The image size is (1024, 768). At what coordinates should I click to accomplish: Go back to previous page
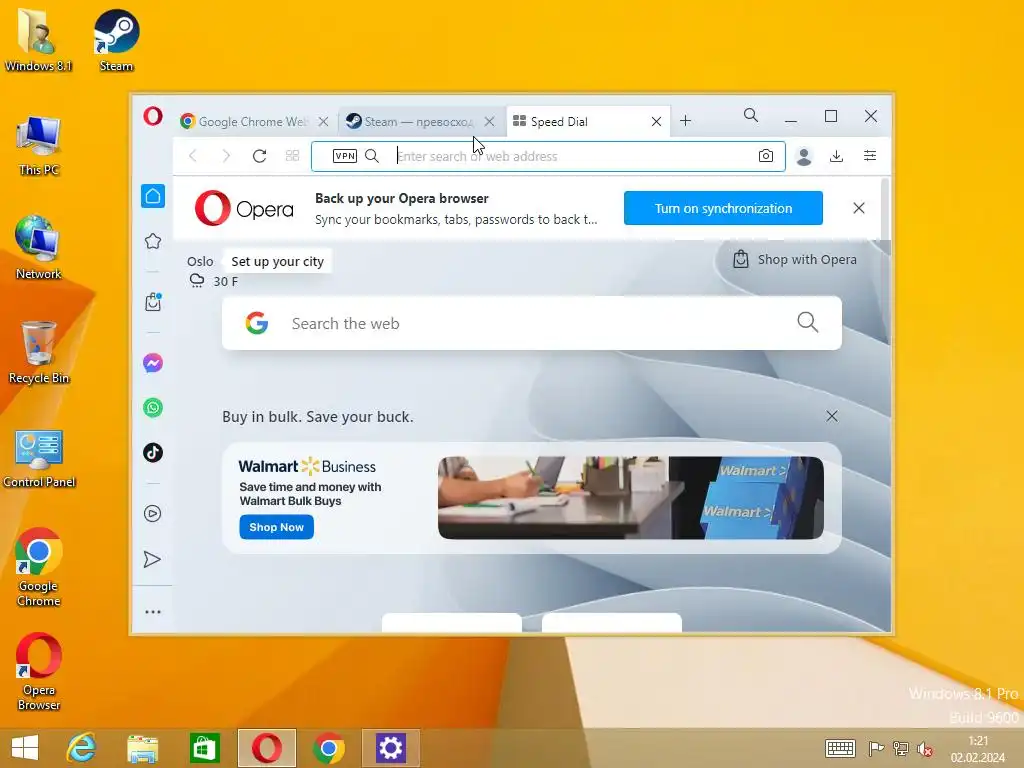click(x=193, y=156)
